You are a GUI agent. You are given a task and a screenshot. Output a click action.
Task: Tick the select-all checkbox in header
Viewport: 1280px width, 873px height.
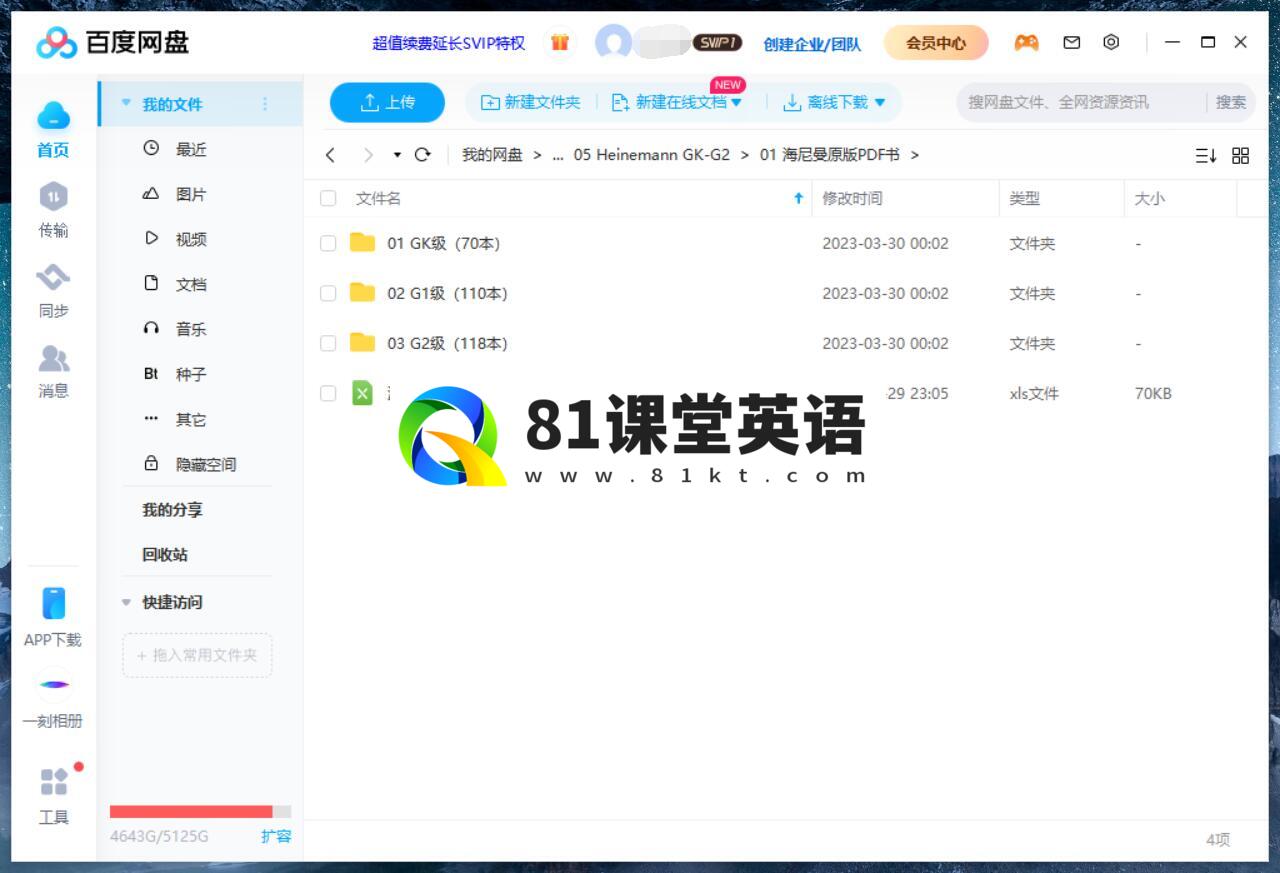[x=328, y=198]
